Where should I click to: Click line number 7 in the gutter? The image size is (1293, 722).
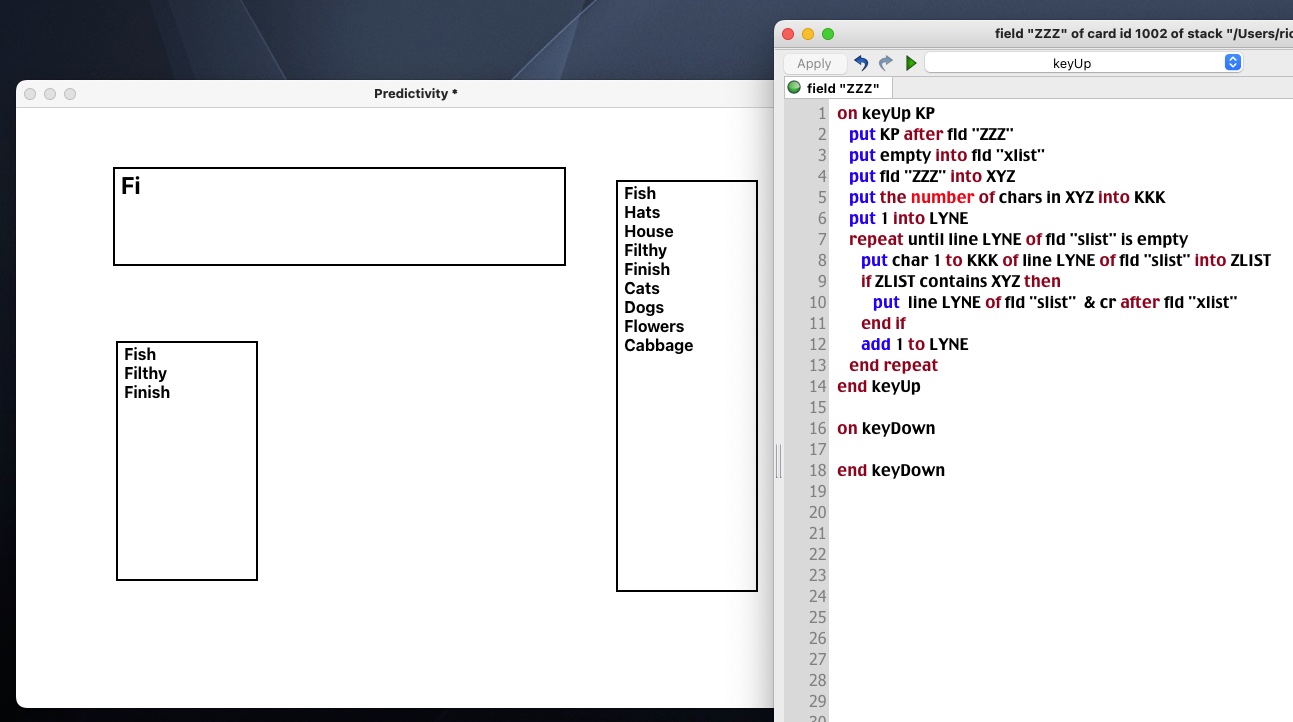[821, 239]
